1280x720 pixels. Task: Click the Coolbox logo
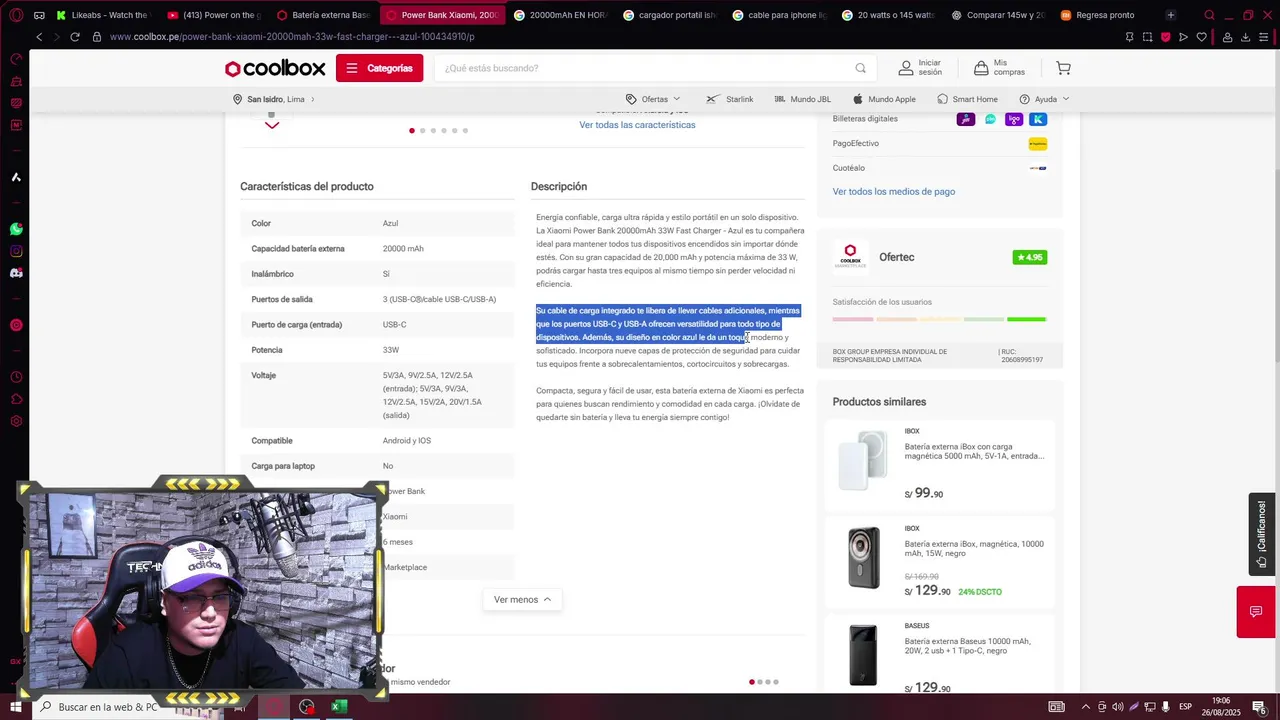coord(275,68)
